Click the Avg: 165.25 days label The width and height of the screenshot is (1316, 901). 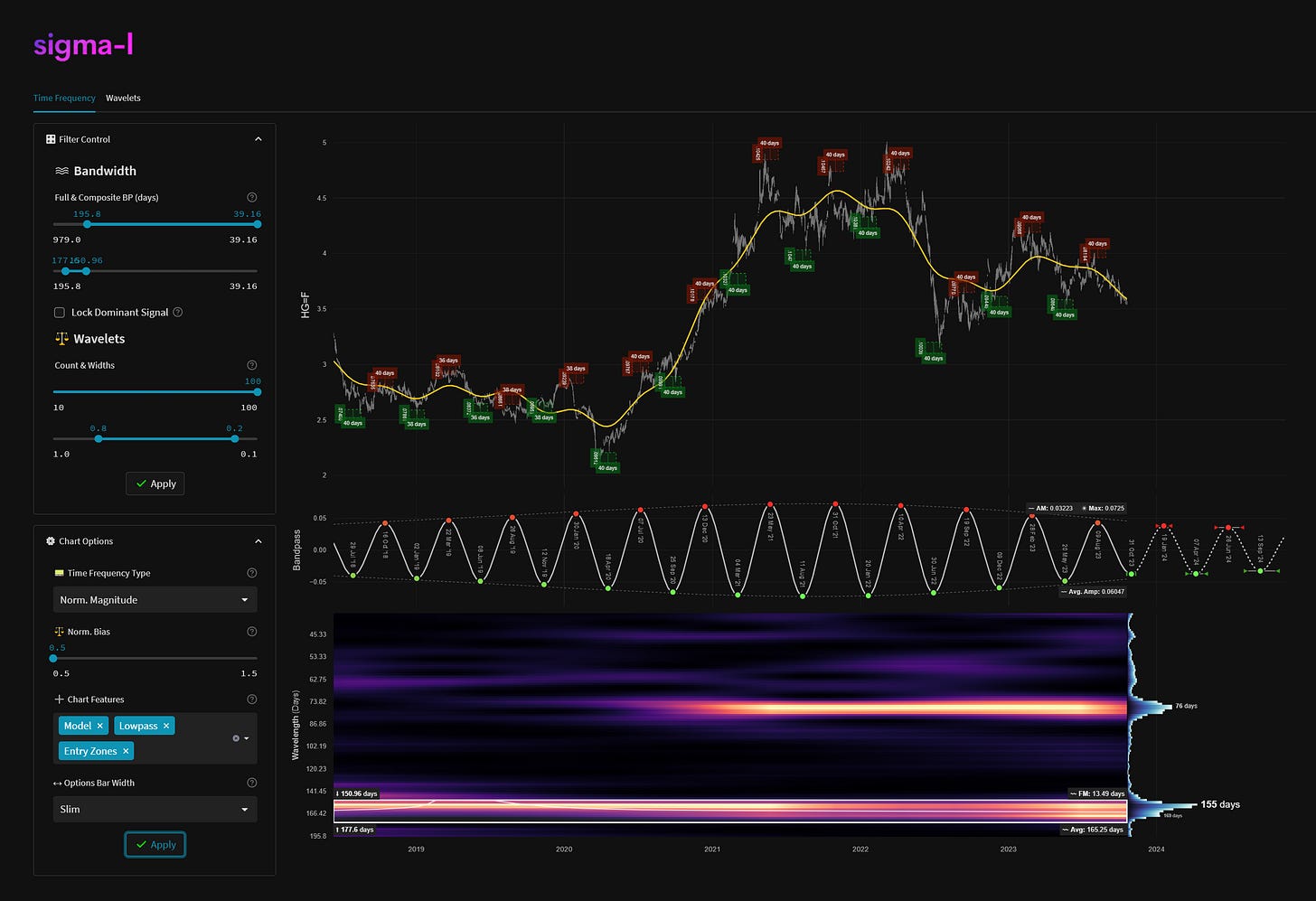click(1092, 830)
